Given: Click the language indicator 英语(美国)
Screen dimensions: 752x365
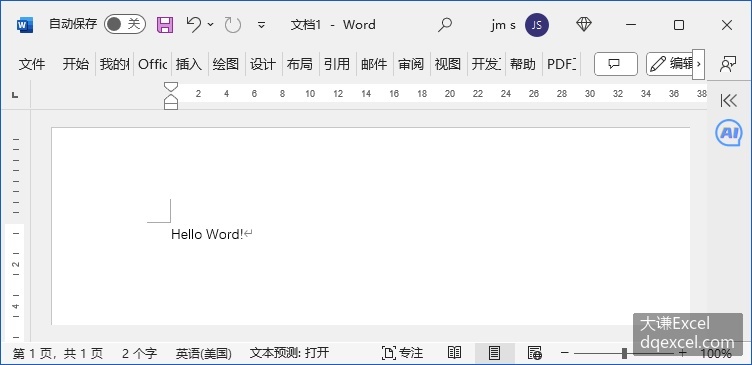Looking at the screenshot, I should click(203, 353).
